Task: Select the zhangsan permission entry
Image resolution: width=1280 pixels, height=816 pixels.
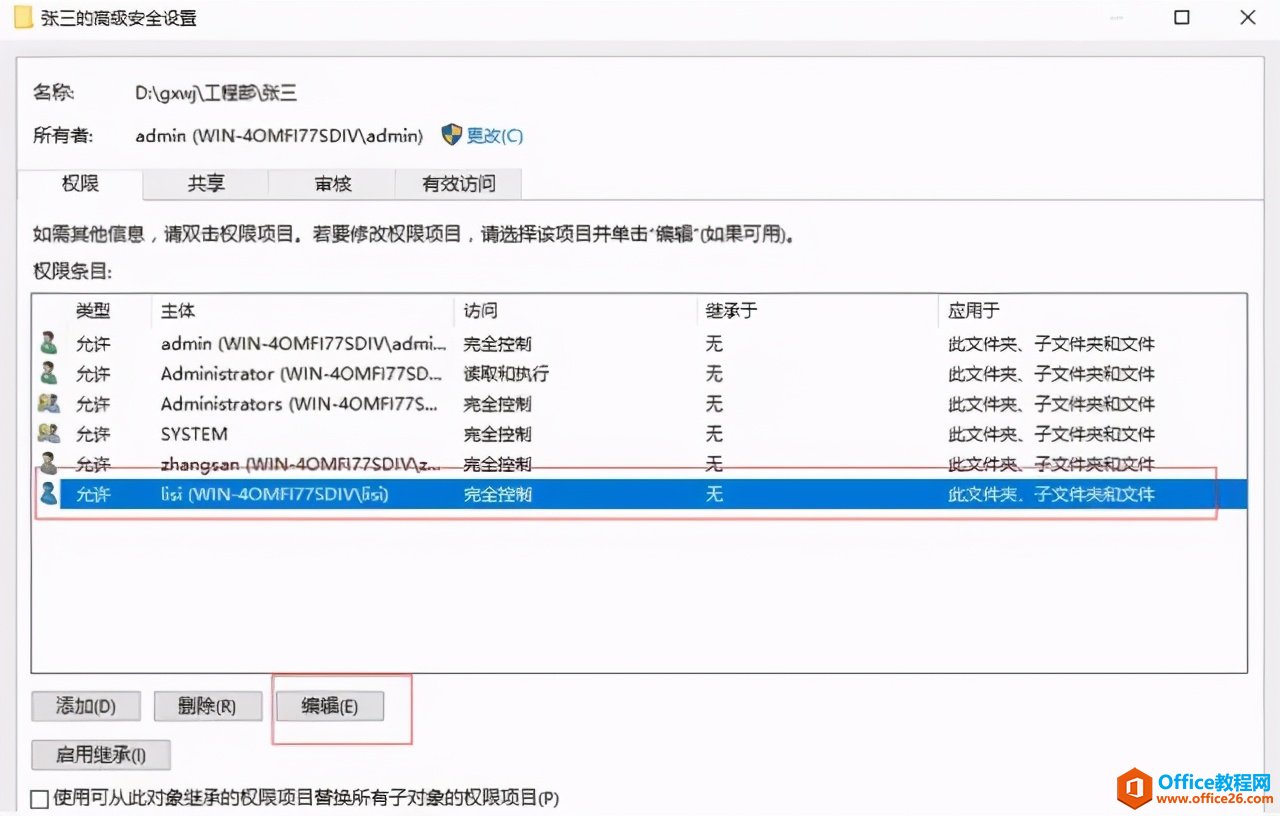Action: click(640, 464)
